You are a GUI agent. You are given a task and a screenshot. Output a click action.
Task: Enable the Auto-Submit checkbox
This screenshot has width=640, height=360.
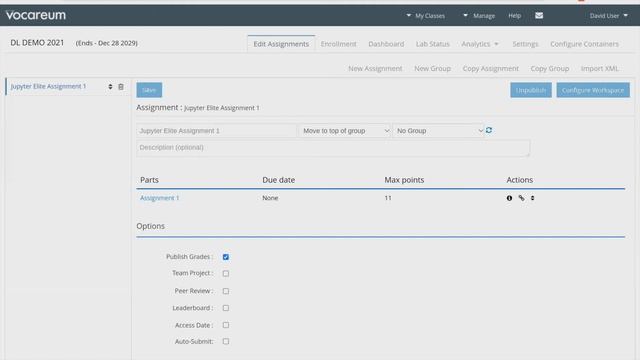226,342
